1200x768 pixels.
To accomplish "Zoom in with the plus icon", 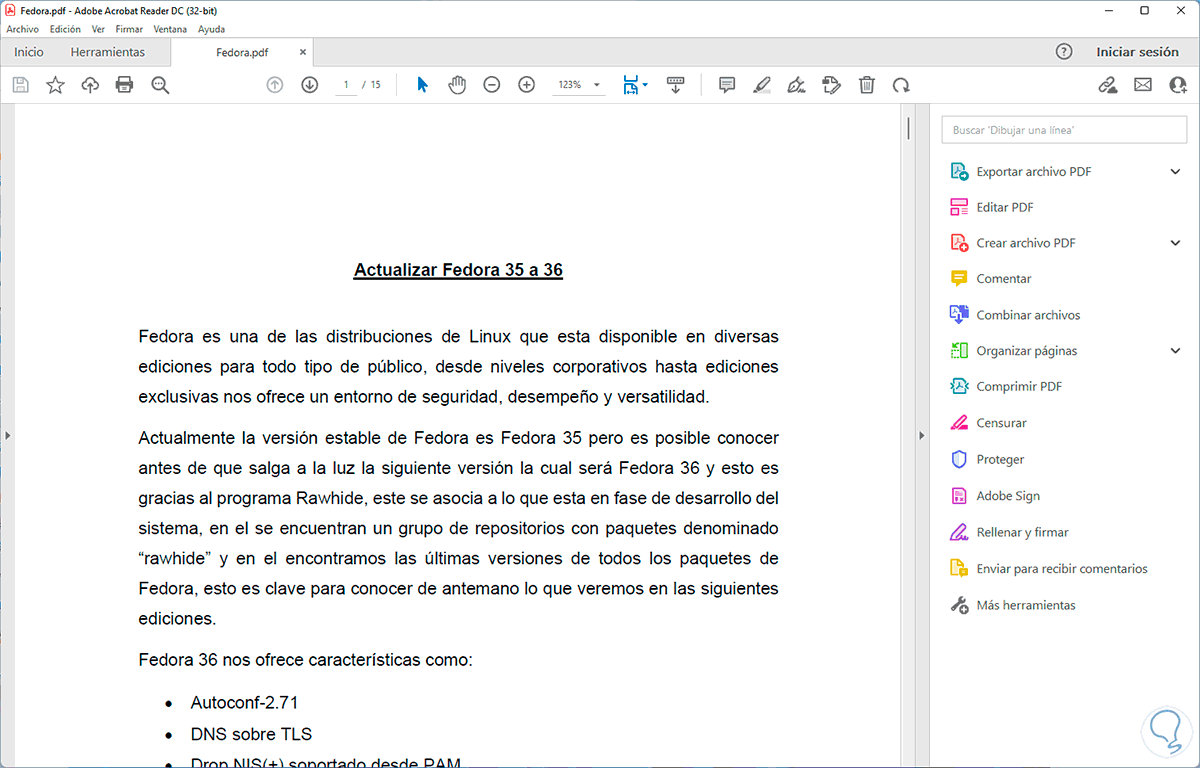I will pyautogui.click(x=527, y=85).
